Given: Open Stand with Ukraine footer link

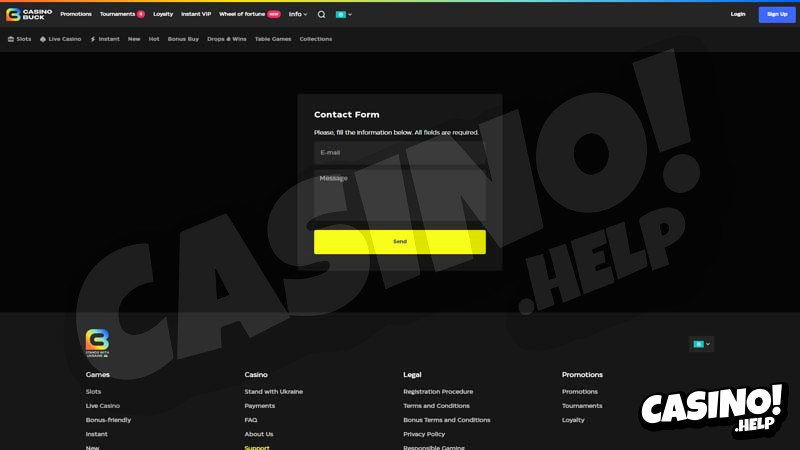Looking at the screenshot, I should coord(273,392).
